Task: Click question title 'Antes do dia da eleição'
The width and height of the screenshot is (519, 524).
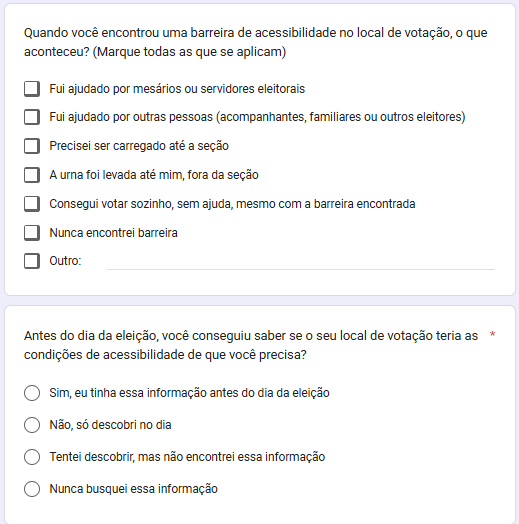Action: (x=251, y=345)
